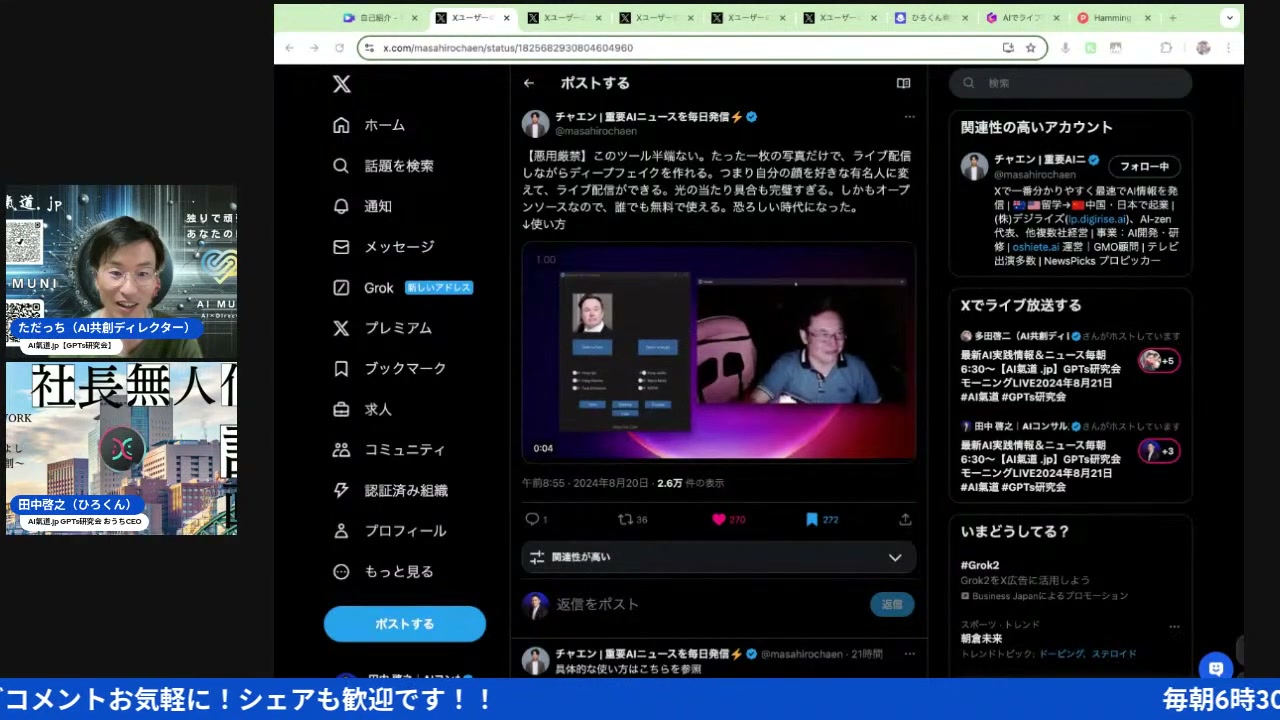Open Premium (プレミアム) page
The height and width of the screenshot is (720, 1280).
[x=383, y=328]
